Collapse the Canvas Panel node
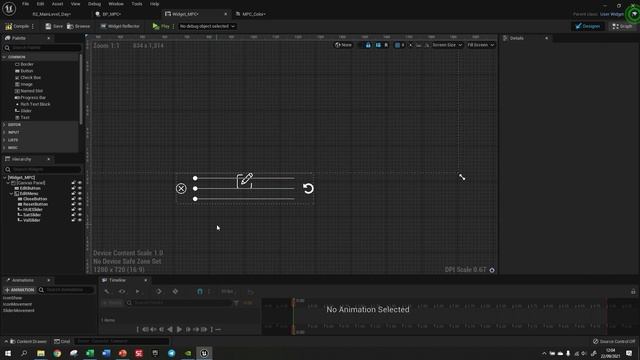 pos(8,183)
